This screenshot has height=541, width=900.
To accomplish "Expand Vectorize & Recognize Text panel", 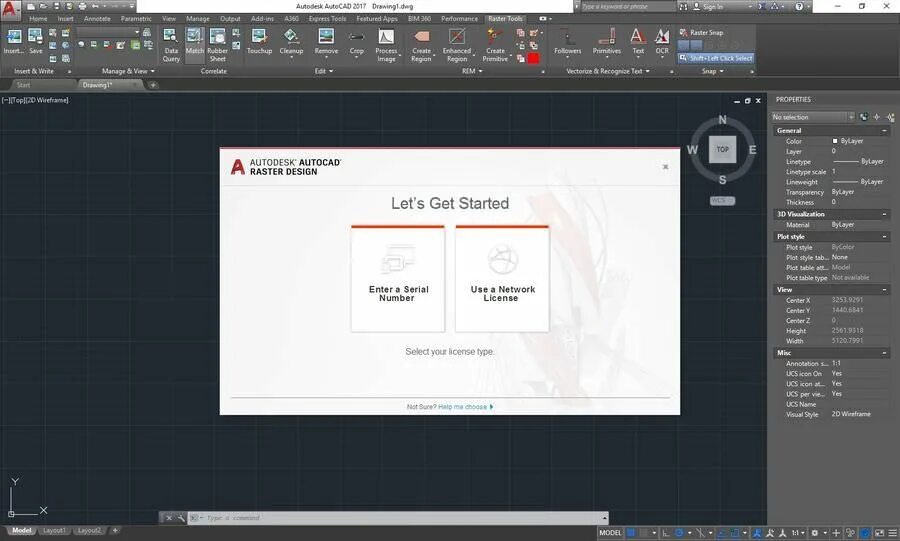I will (x=608, y=71).
